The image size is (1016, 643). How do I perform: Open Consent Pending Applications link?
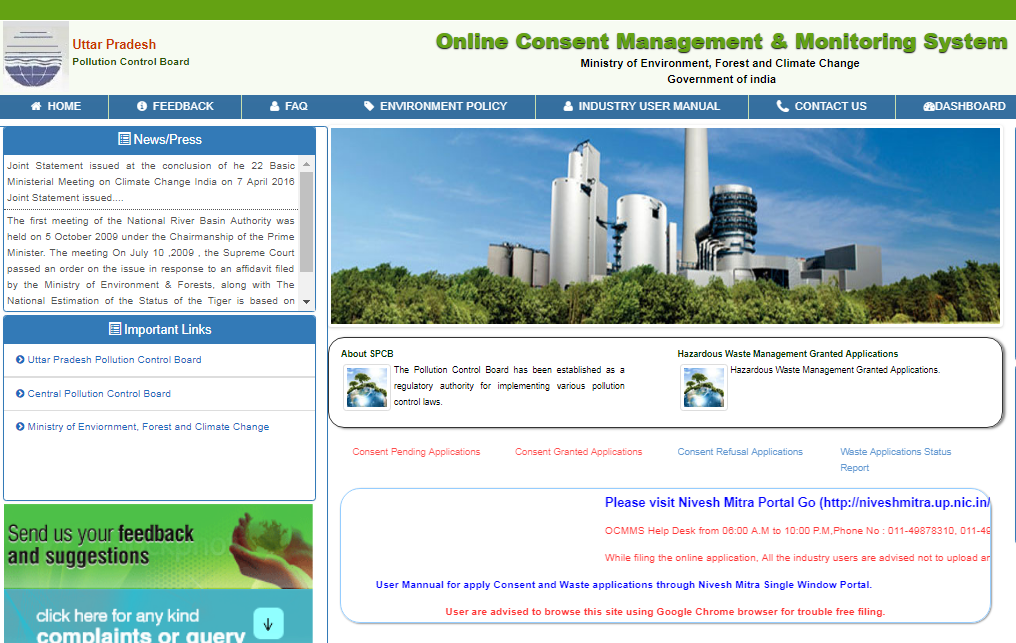click(416, 452)
